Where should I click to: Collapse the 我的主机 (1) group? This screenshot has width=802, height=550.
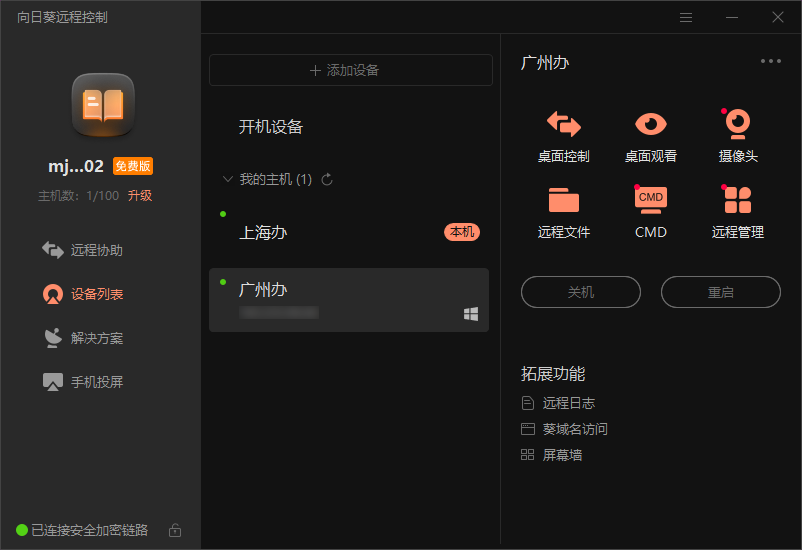[x=228, y=180]
